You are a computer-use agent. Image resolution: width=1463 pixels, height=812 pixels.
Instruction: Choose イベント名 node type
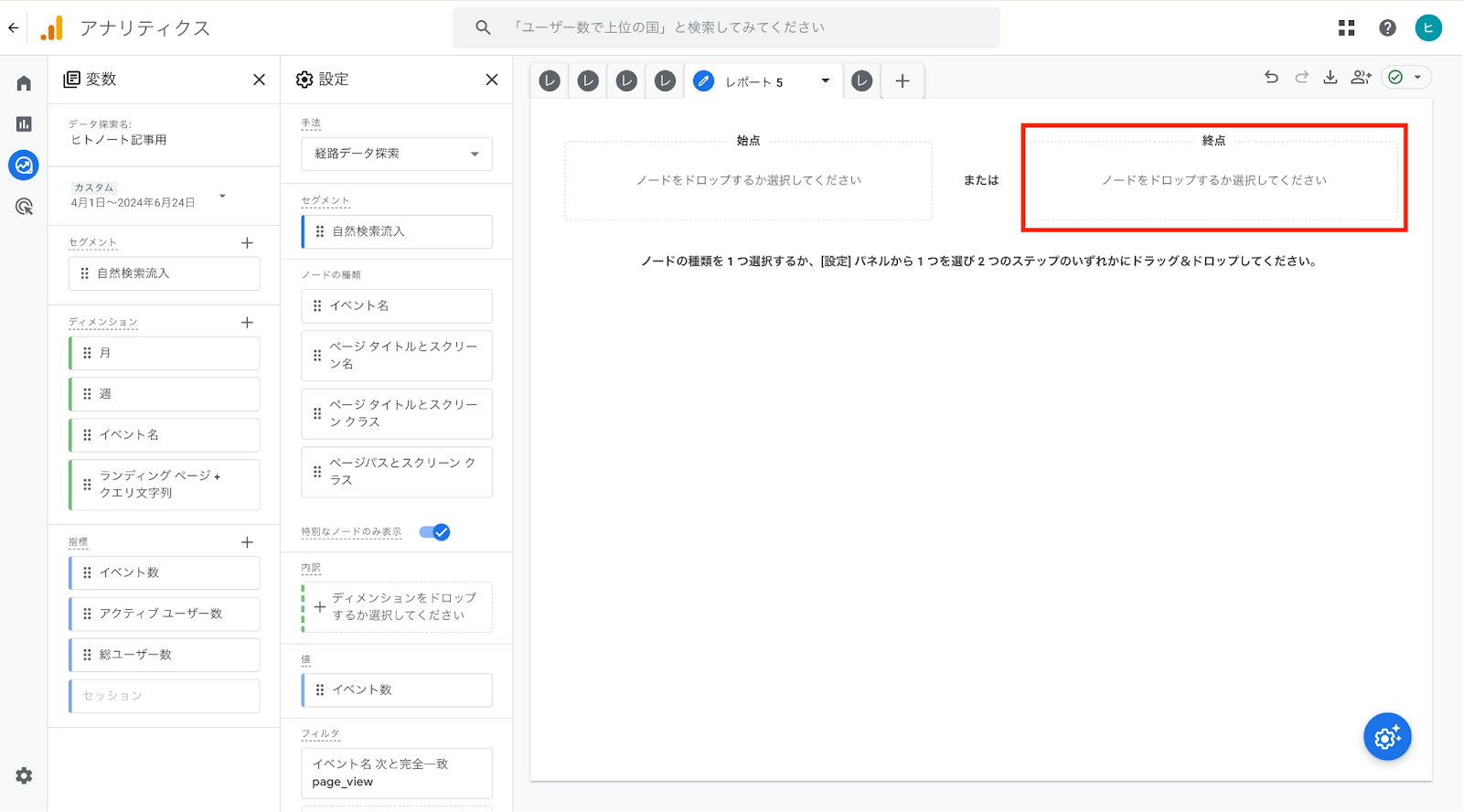point(397,305)
